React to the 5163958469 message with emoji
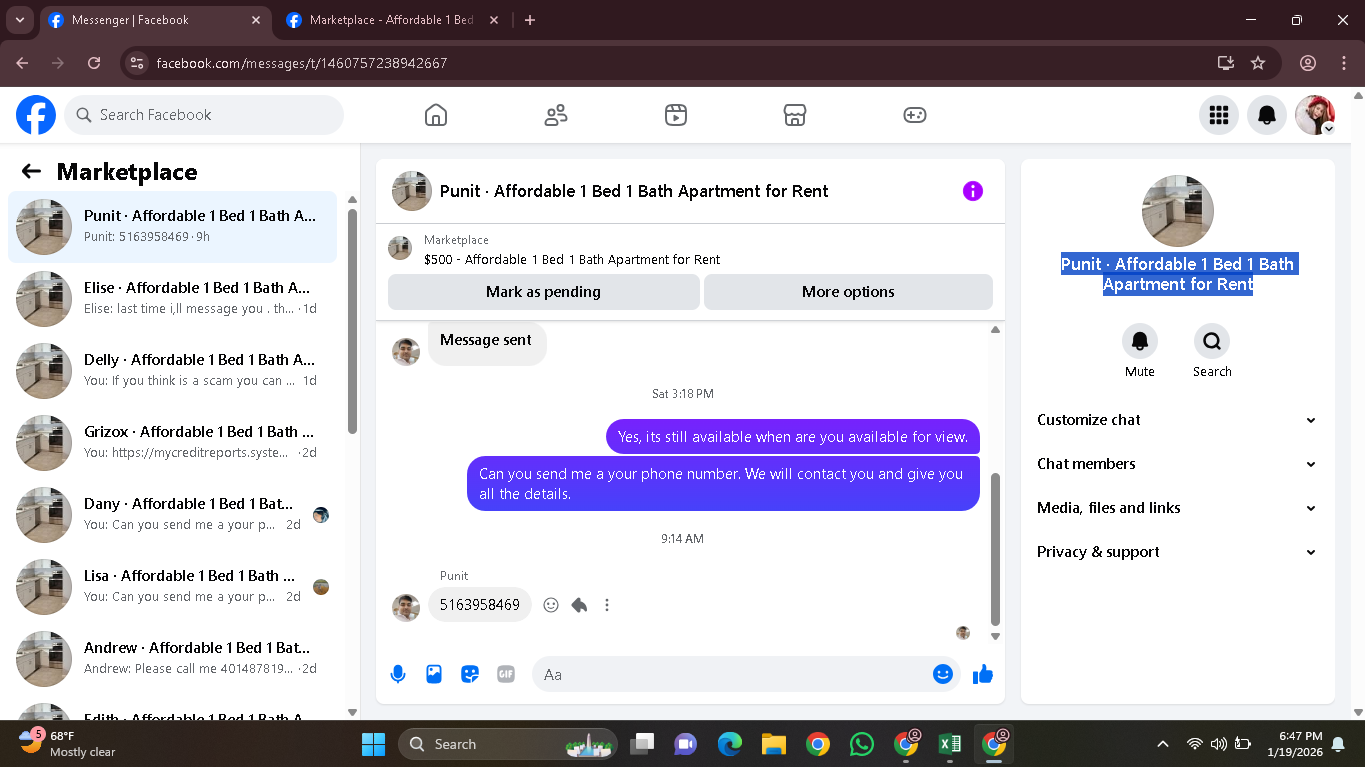Screen dimensions: 1365x767 tap(551, 605)
